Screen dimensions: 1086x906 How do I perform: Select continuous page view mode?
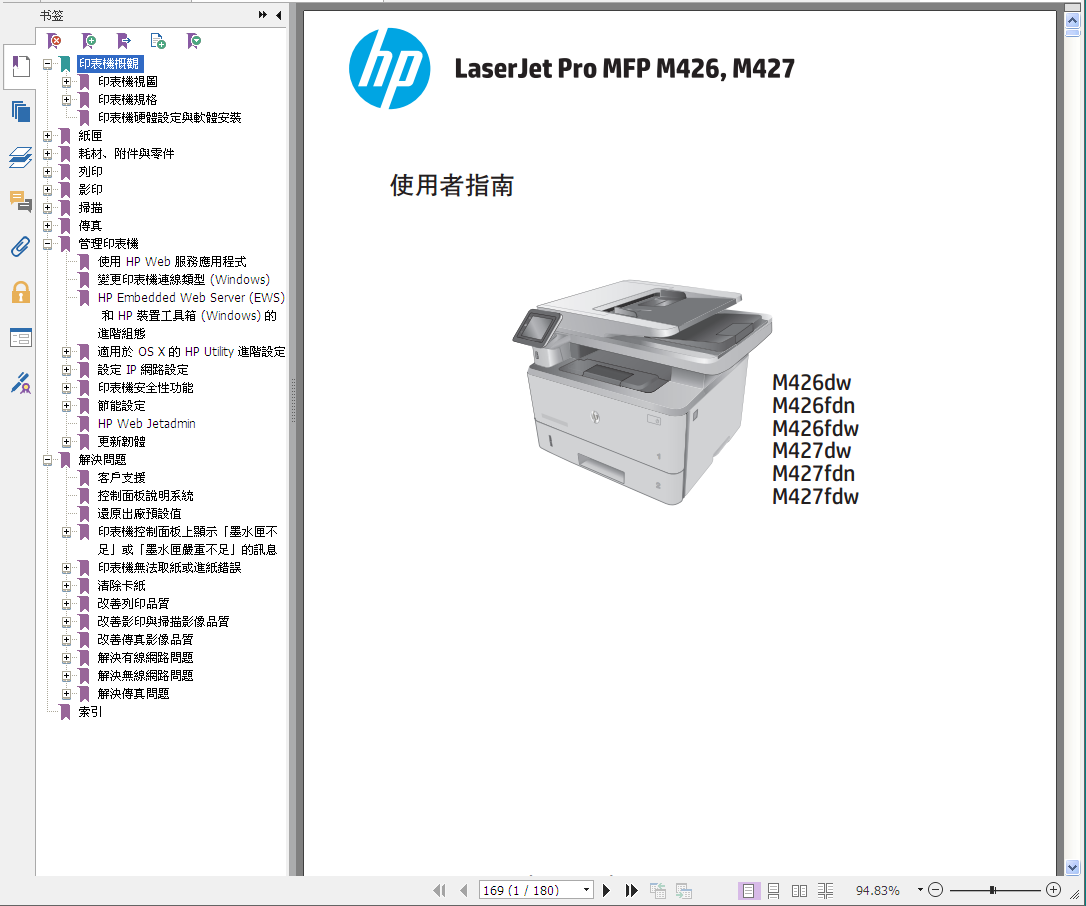click(774, 890)
